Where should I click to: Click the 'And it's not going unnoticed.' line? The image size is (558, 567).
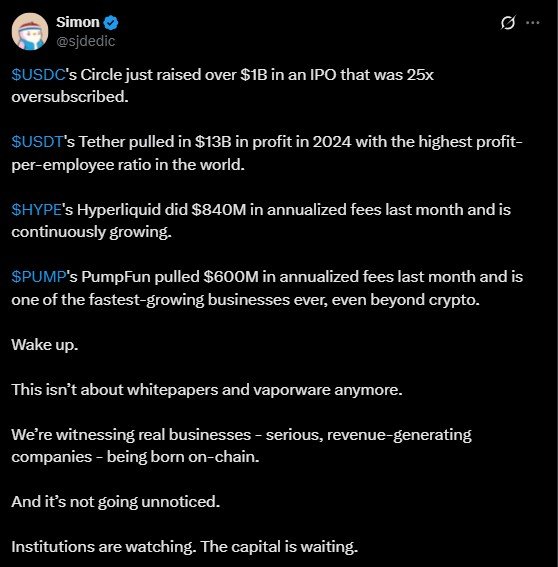[116, 502]
